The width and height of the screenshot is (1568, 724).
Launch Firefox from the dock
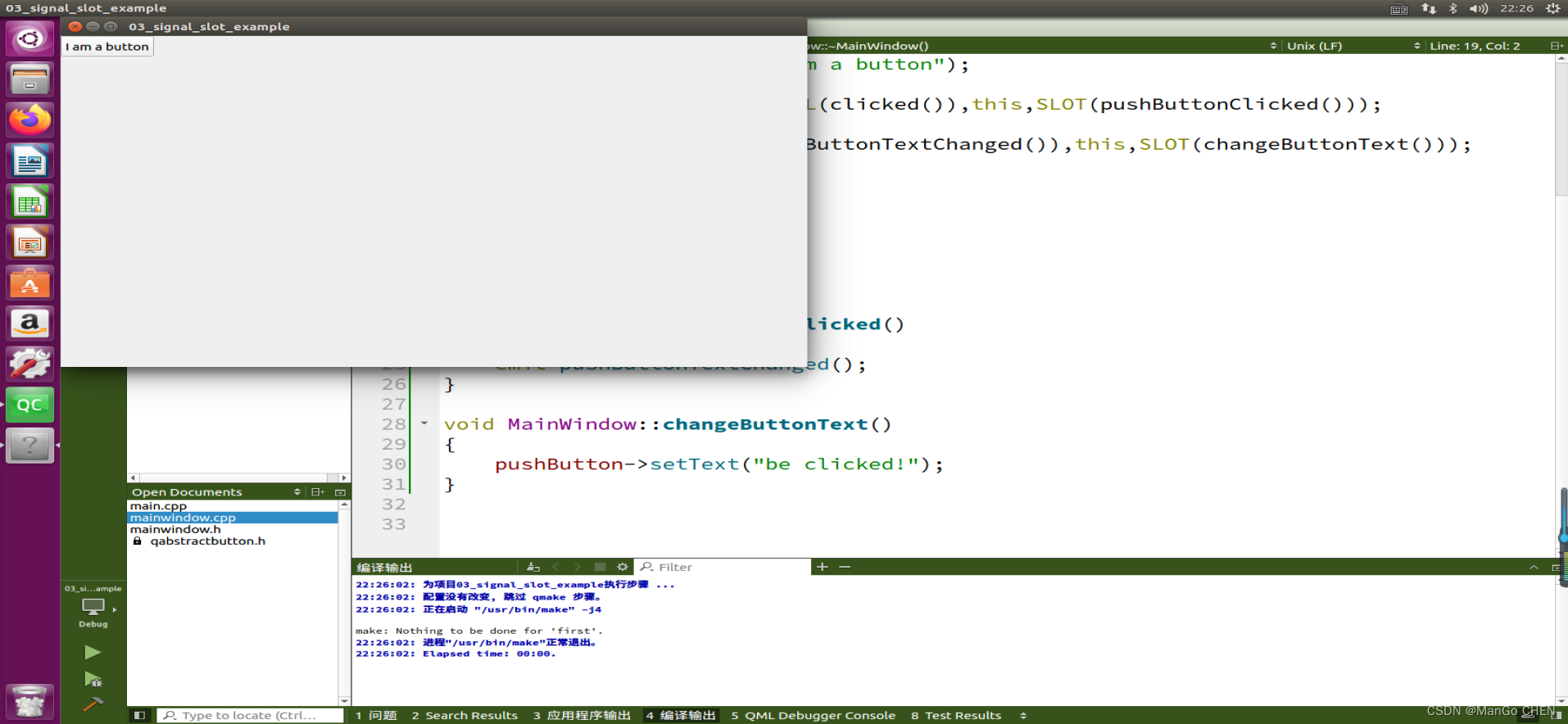(x=29, y=120)
